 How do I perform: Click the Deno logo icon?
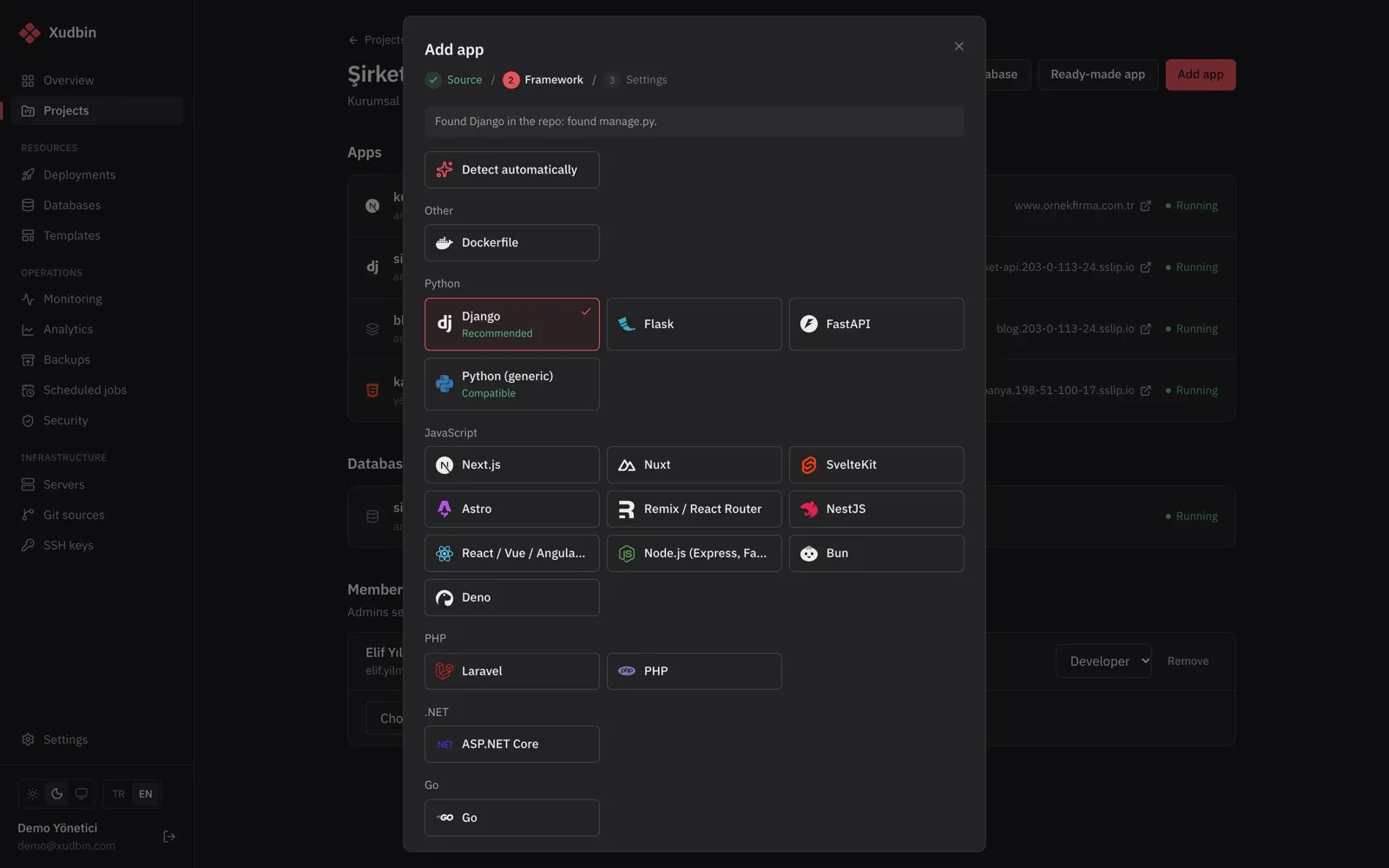click(444, 598)
